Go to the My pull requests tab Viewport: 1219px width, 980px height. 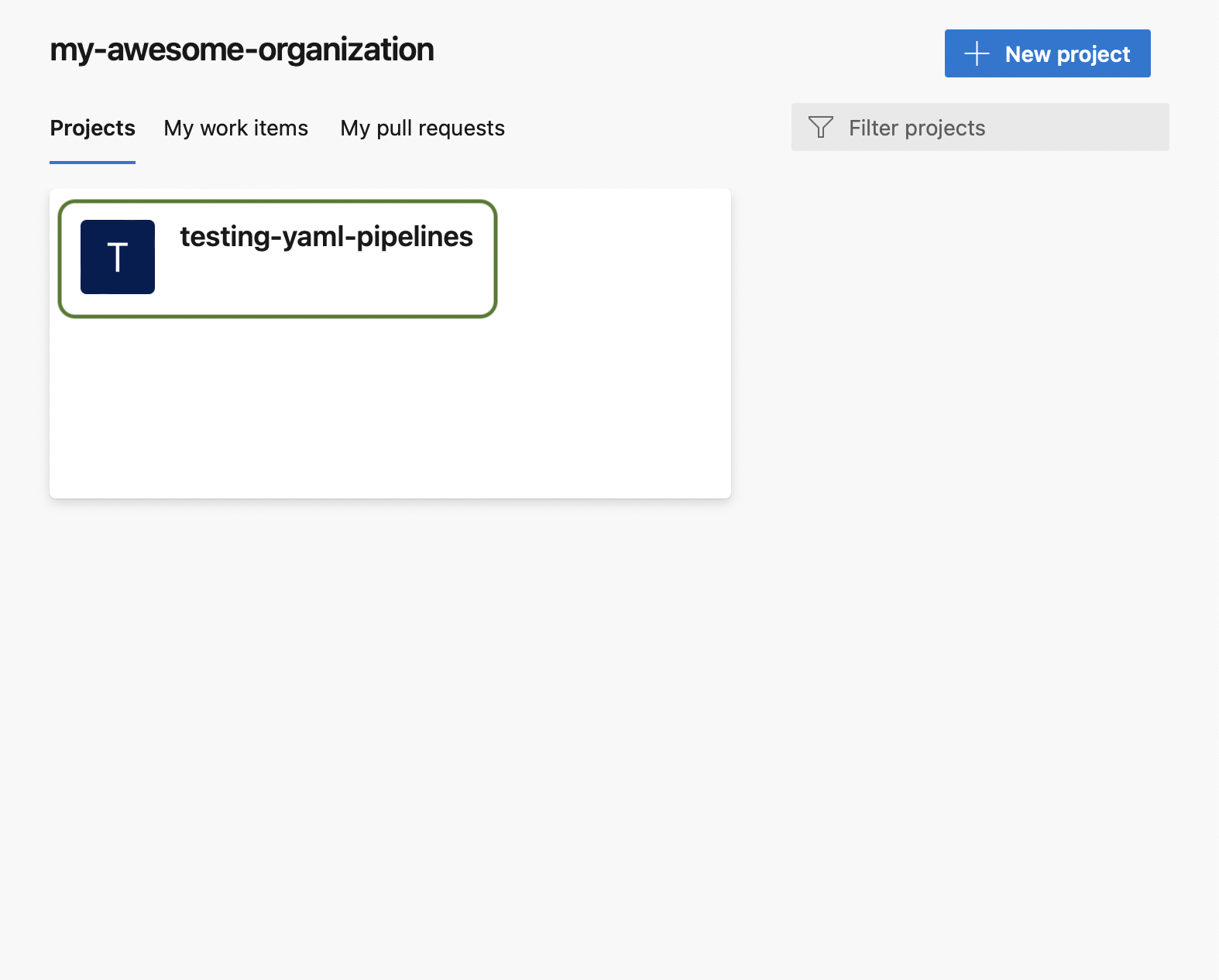pyautogui.click(x=422, y=128)
